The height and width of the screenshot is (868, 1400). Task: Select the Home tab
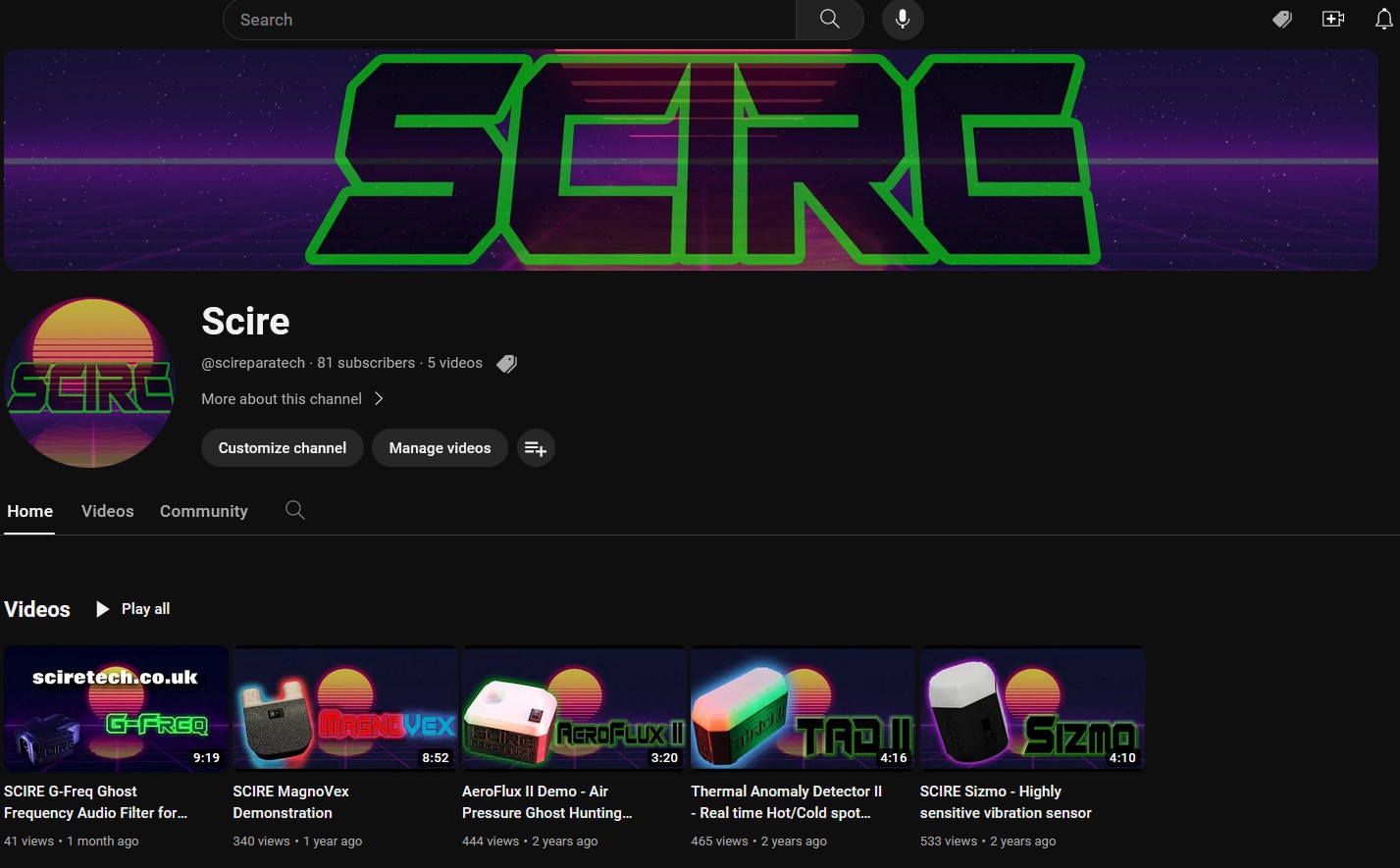tap(29, 511)
